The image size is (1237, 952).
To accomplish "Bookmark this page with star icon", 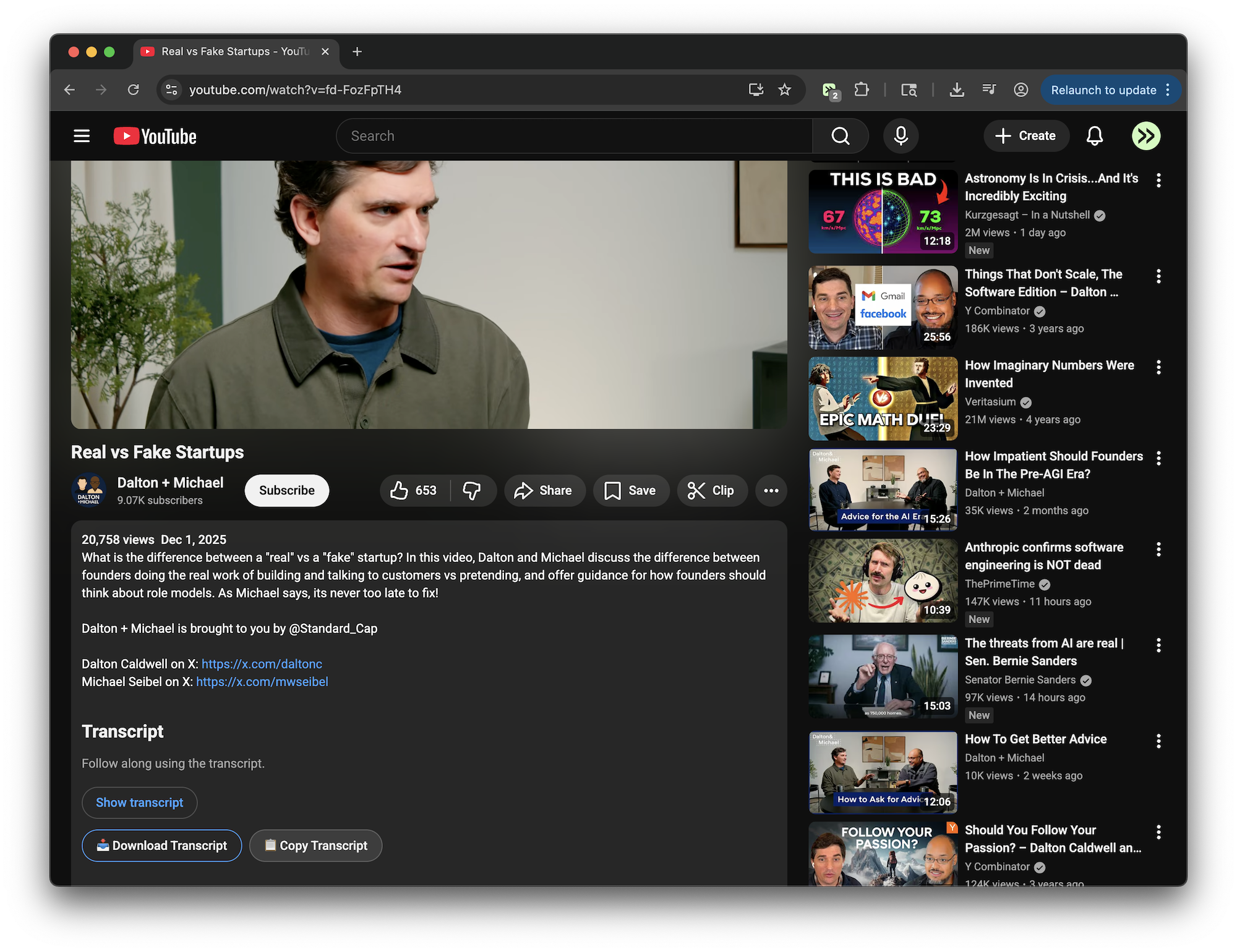I will [784, 90].
